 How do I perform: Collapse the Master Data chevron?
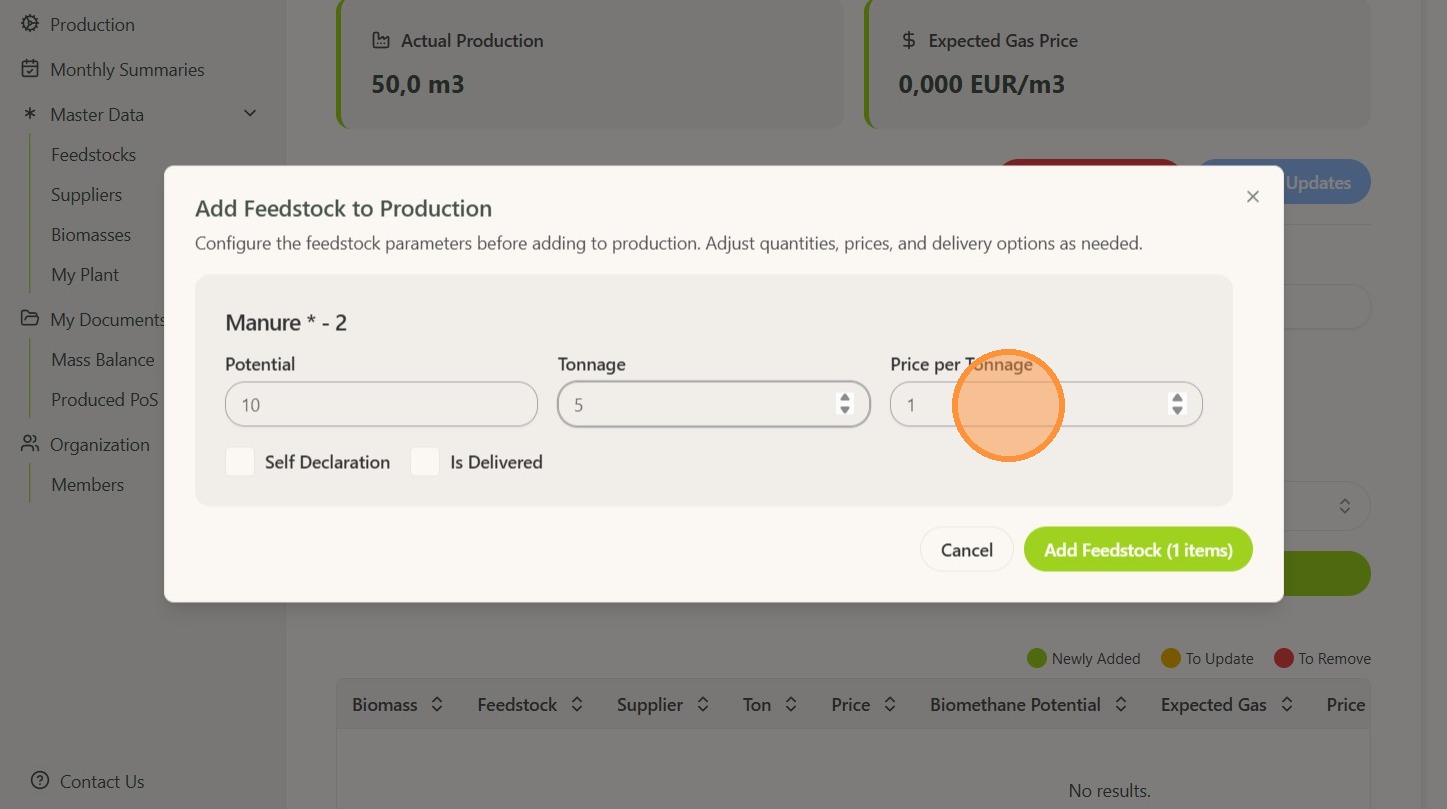tap(250, 114)
